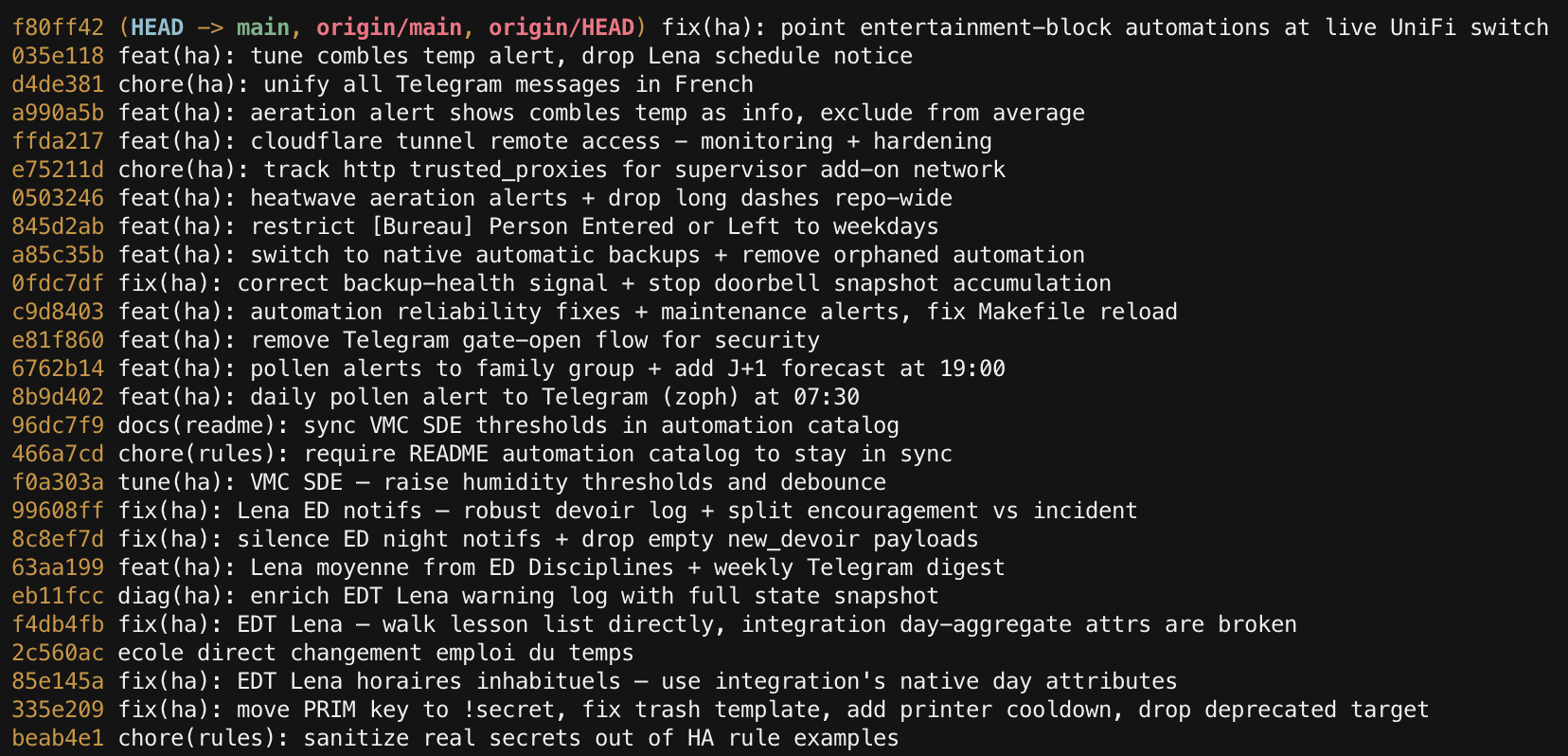1568x756 pixels.
Task: Click commit hash a990a5b
Action: pyautogui.click(x=58, y=113)
